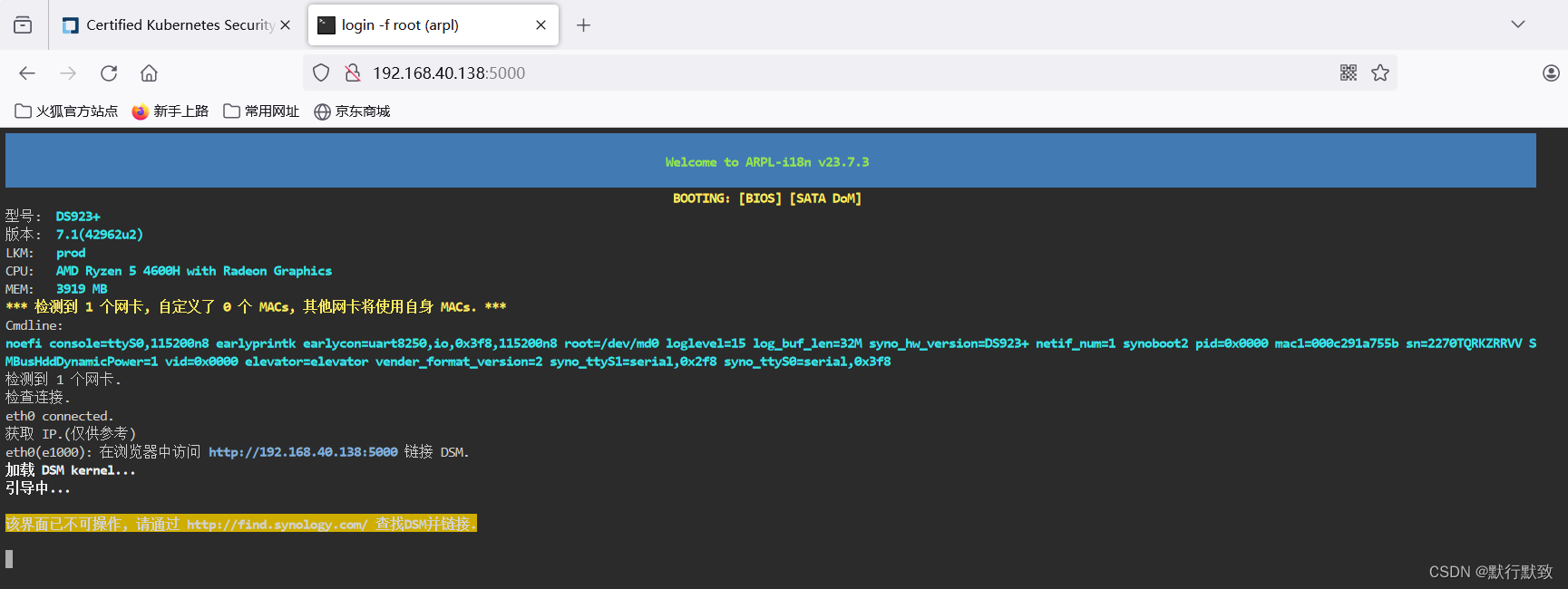Go back to previous page

(x=27, y=72)
